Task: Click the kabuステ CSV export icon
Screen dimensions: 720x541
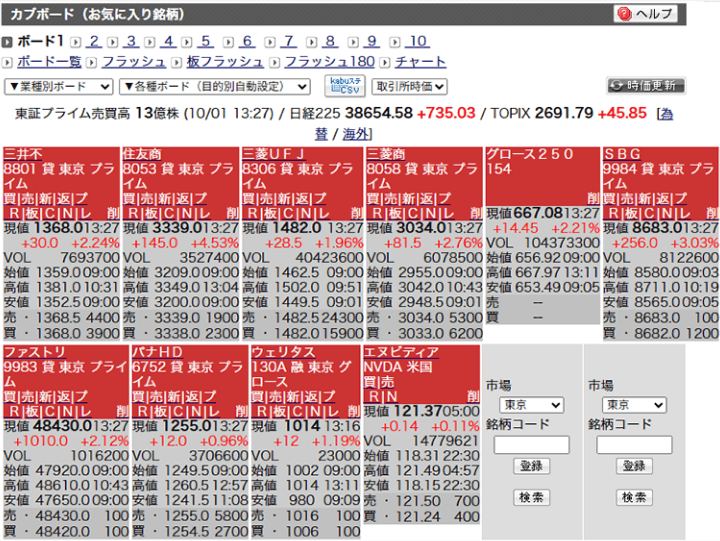Action: (x=345, y=86)
